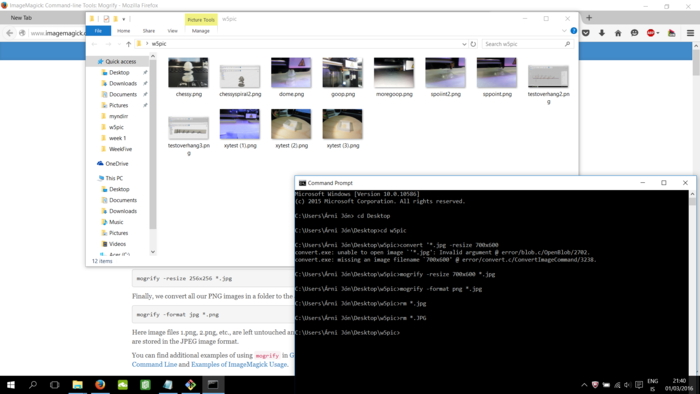Screen dimensions: 700x394
Task: Open the View ribbon tab
Action: click(172, 31)
